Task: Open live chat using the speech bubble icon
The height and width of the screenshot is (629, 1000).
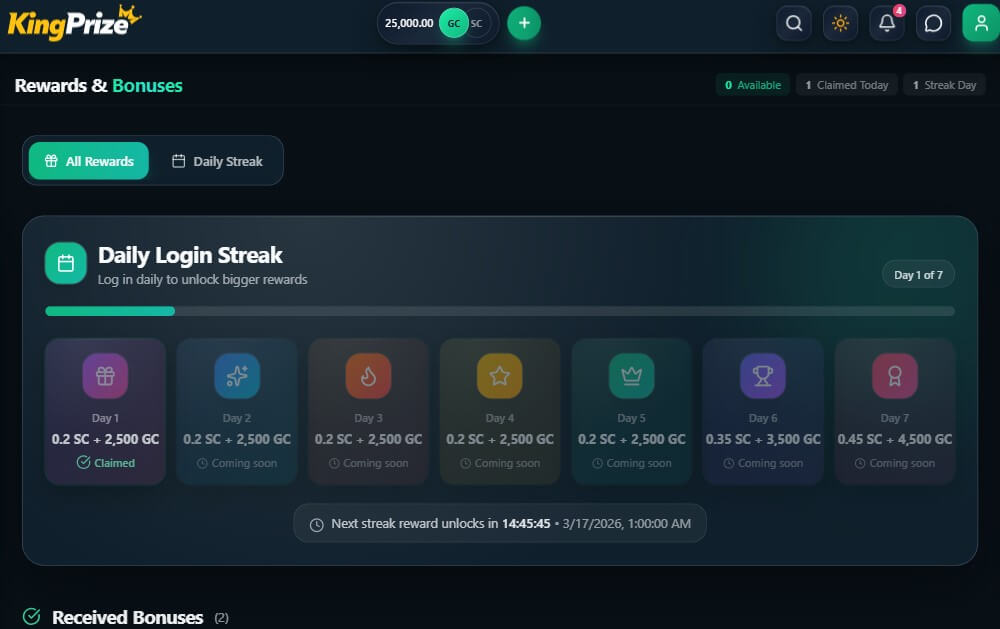Action: (933, 23)
